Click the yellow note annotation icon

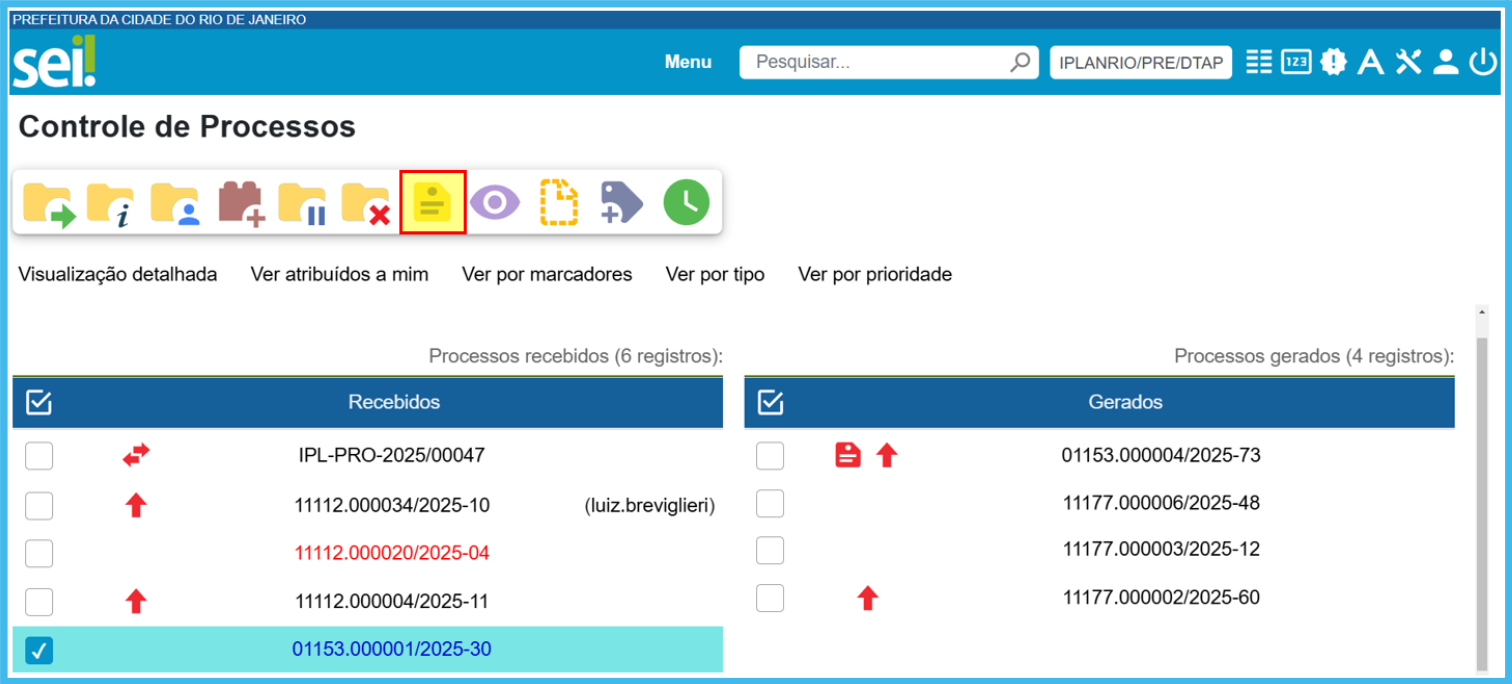click(432, 203)
